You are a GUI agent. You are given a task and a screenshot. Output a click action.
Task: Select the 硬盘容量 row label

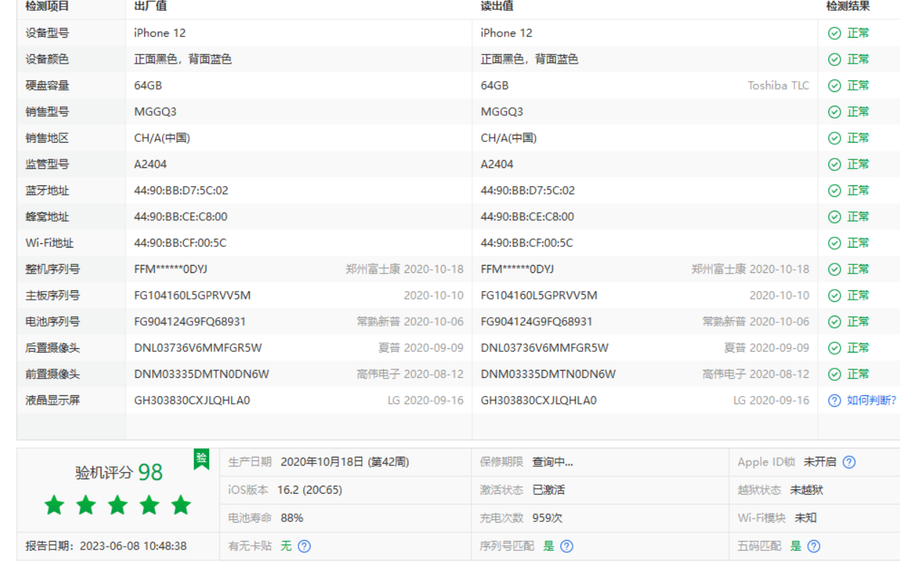[x=47, y=86]
